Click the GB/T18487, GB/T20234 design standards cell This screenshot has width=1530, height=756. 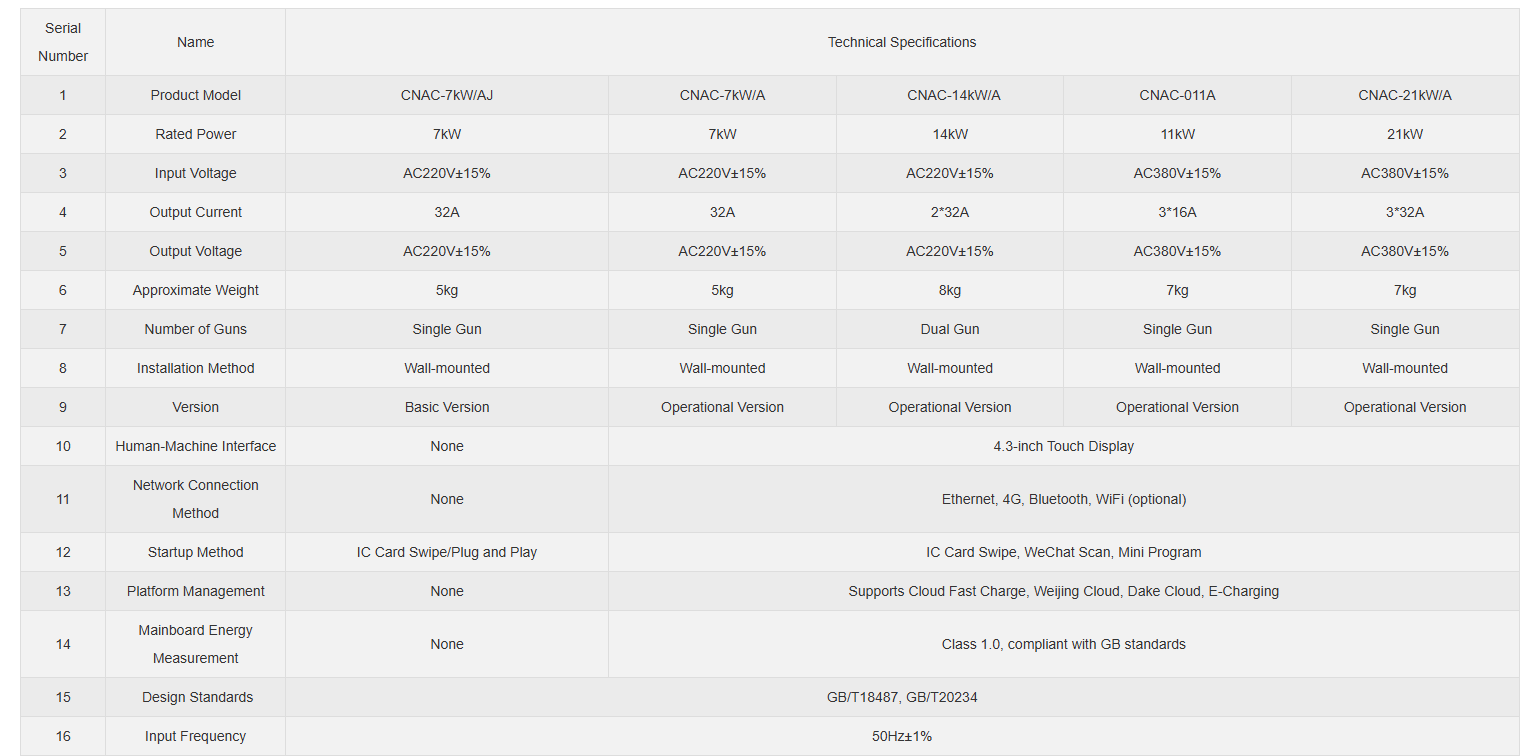(902, 697)
